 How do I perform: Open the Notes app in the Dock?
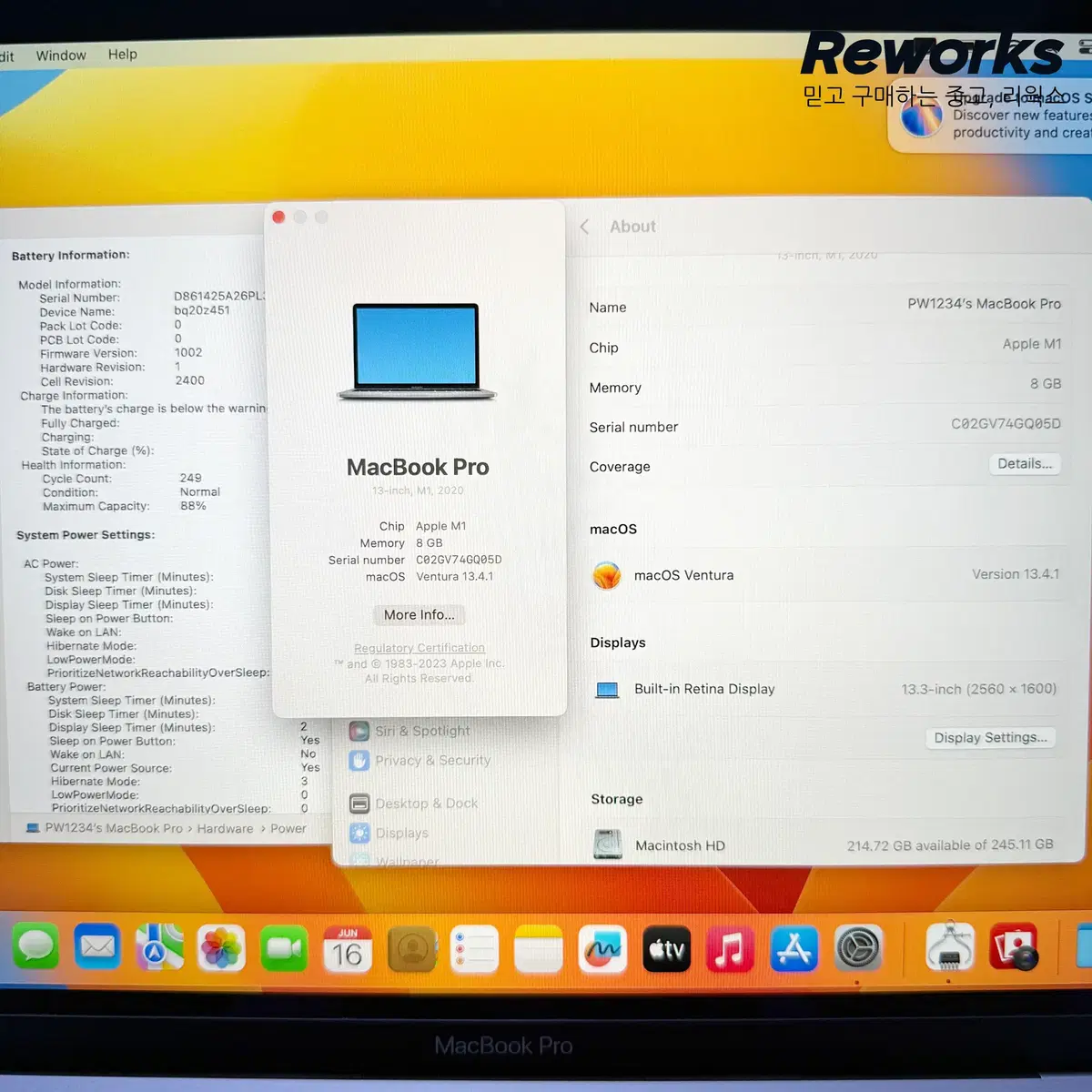(539, 949)
